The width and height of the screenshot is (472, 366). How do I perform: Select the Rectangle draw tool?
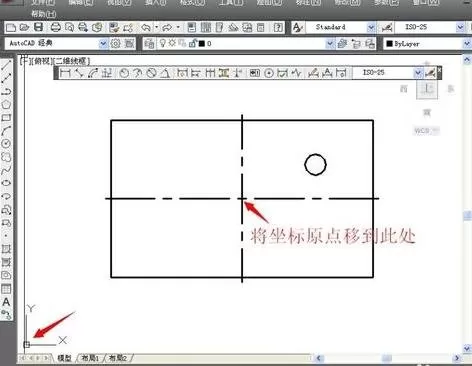[x=6, y=118]
